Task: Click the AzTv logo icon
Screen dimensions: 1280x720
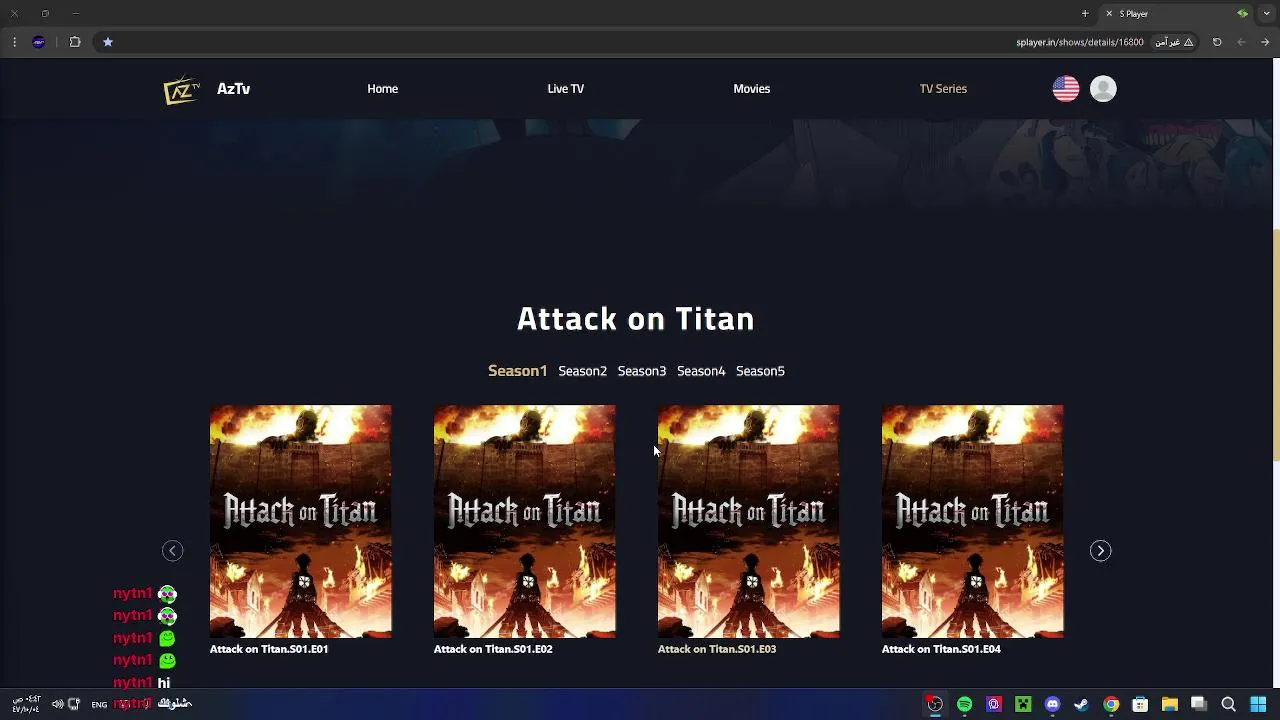Action: (x=182, y=89)
